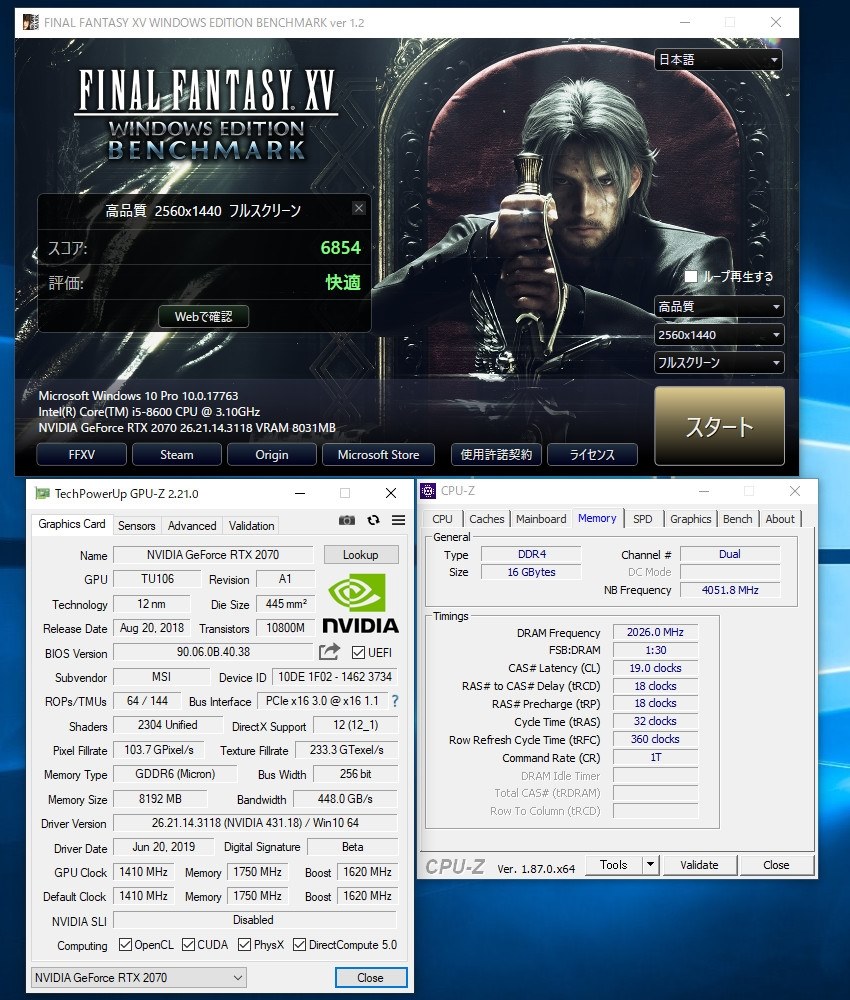Switch to the Sensors tab in GPU-Z
Image resolution: width=850 pixels, height=1000 pixels.
136,526
